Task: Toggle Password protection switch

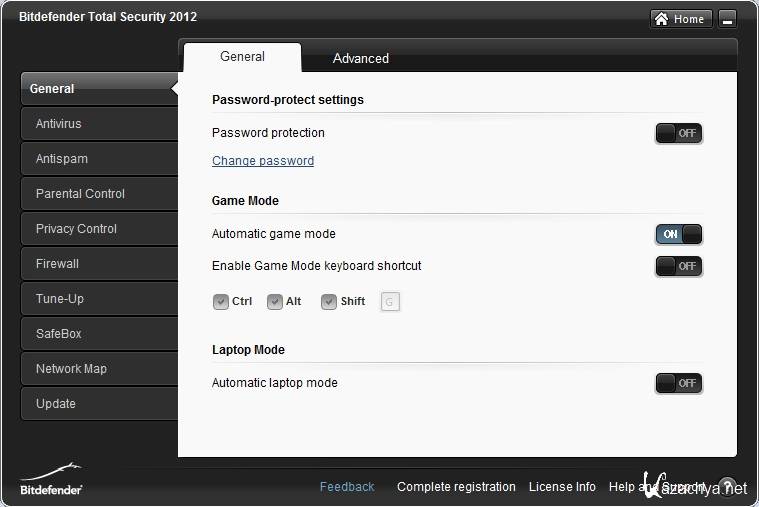Action: [x=679, y=133]
